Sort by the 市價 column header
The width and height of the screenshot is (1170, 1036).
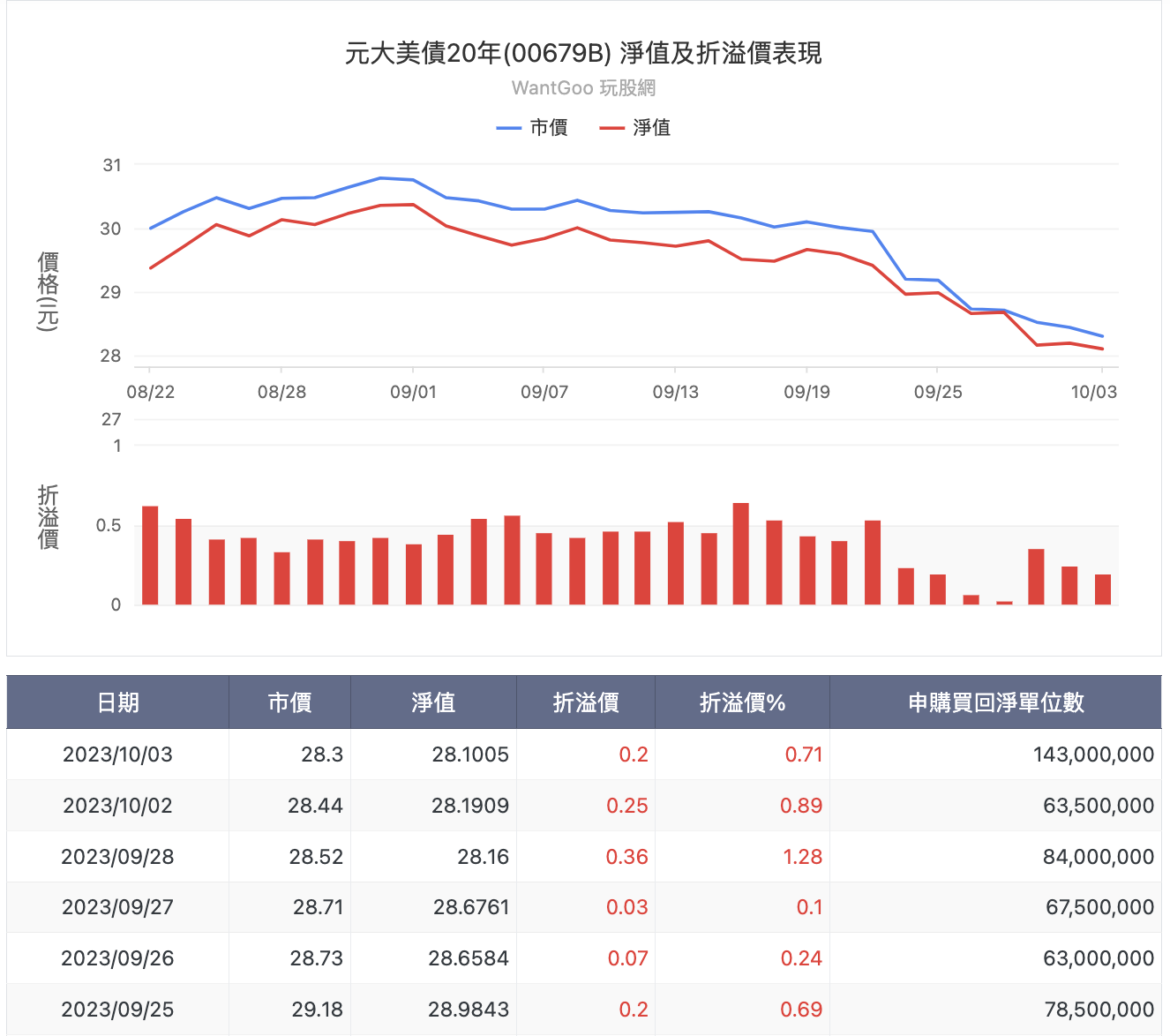tap(290, 702)
